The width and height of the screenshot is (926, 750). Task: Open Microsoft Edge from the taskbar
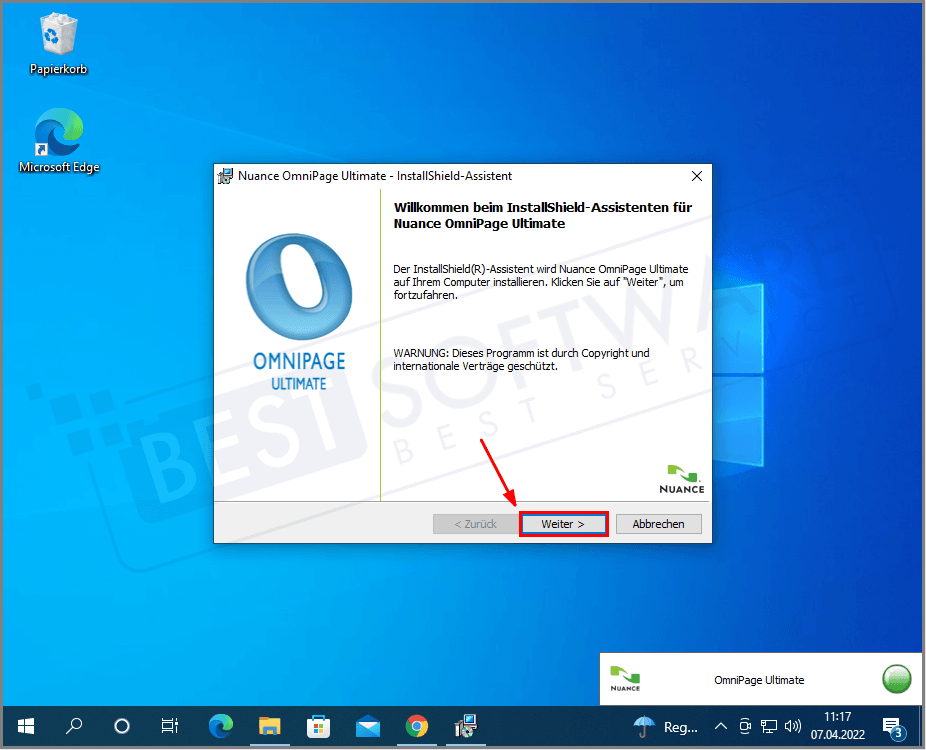221,726
